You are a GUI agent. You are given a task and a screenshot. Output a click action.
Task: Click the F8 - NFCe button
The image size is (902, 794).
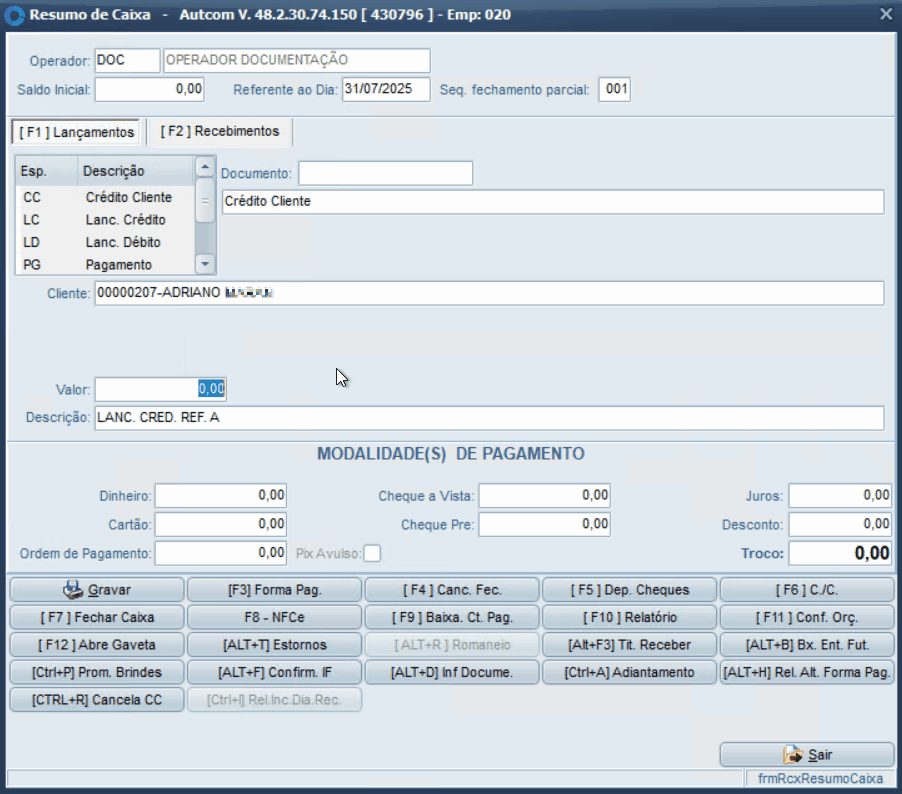click(274, 617)
